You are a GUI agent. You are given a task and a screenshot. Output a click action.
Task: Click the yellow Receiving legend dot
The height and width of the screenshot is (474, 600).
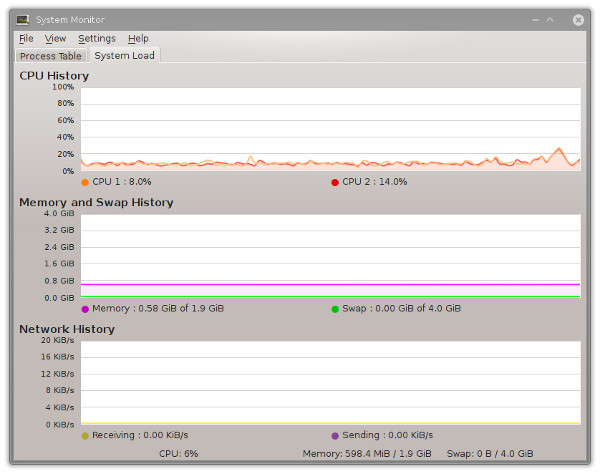[85, 436]
